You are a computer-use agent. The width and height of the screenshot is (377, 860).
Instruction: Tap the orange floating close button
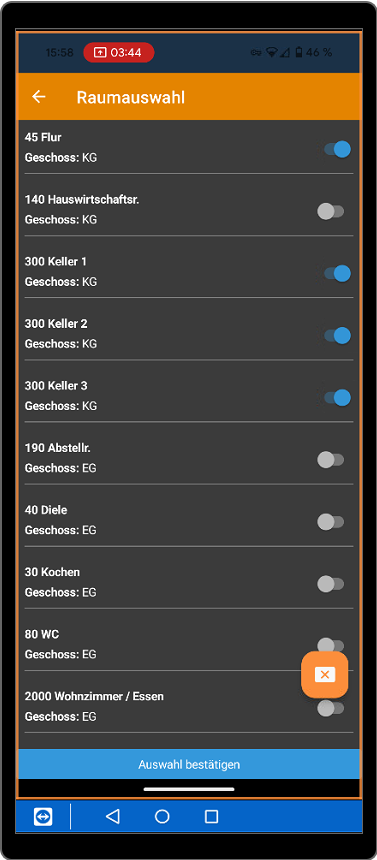click(x=324, y=675)
